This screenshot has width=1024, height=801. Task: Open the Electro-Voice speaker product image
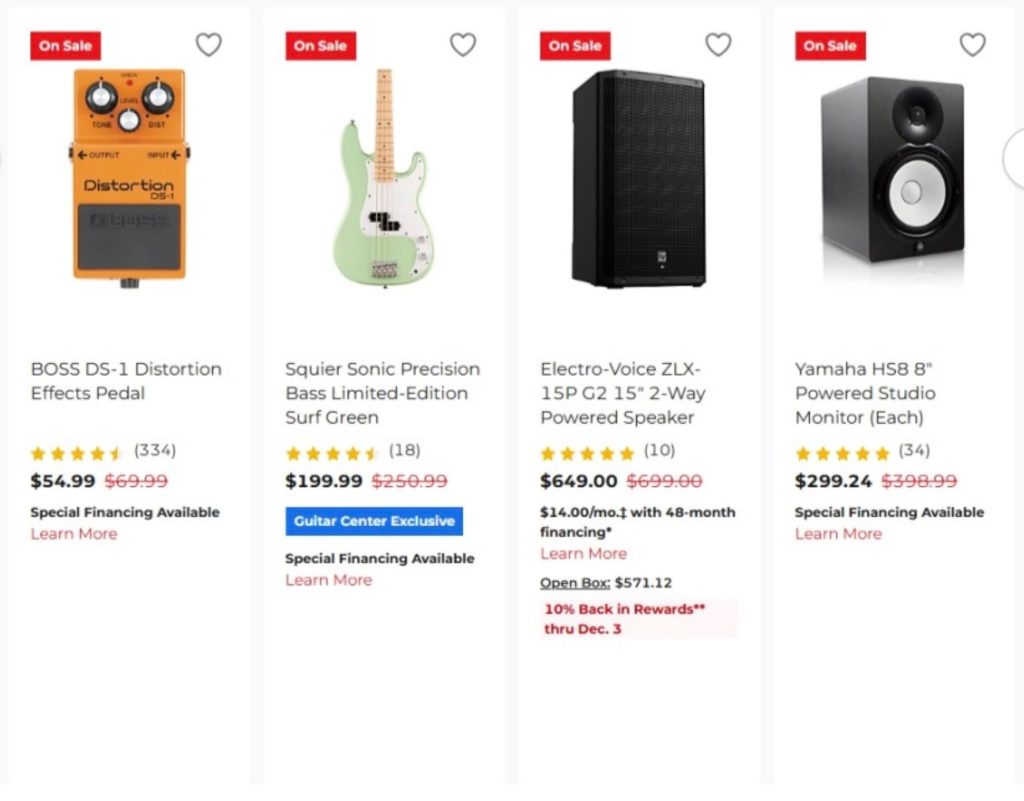click(x=639, y=178)
